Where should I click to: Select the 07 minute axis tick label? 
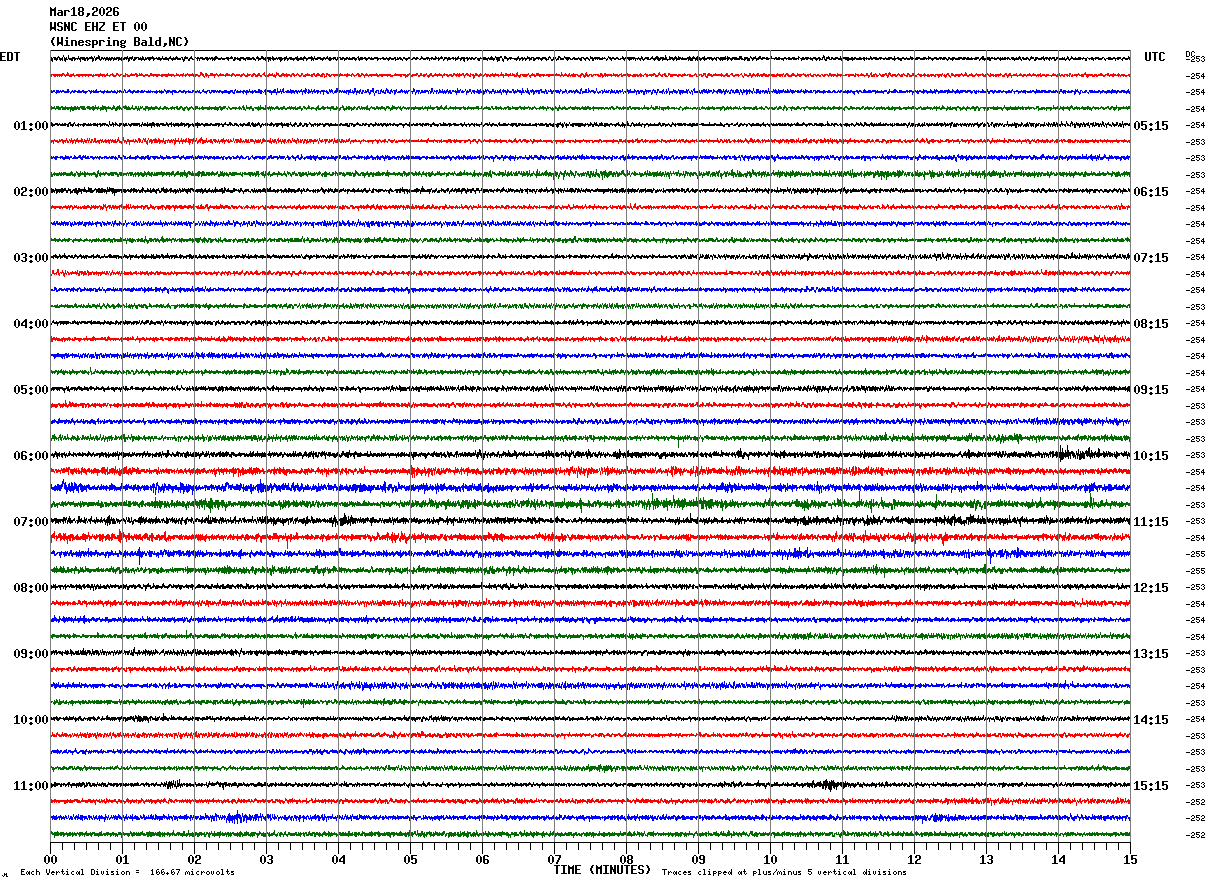pyautogui.click(x=554, y=859)
